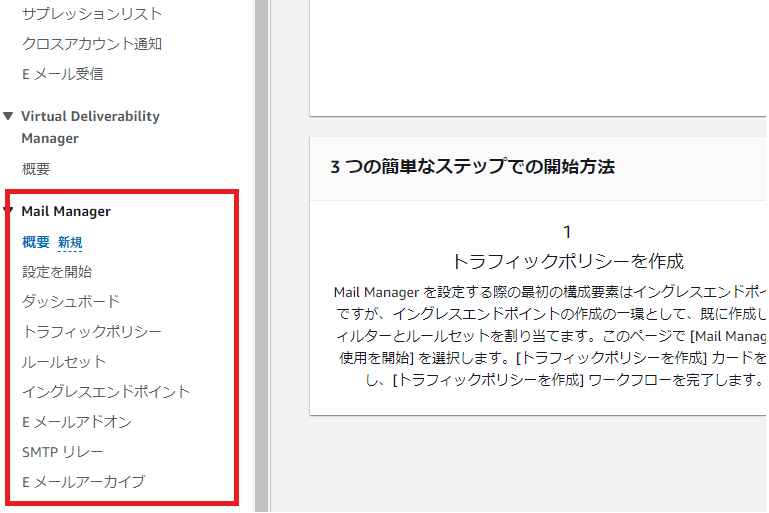The height and width of the screenshot is (513, 769).
Task: Collapse the Virtual Deliverability Manager section arrow
Action: (8, 116)
